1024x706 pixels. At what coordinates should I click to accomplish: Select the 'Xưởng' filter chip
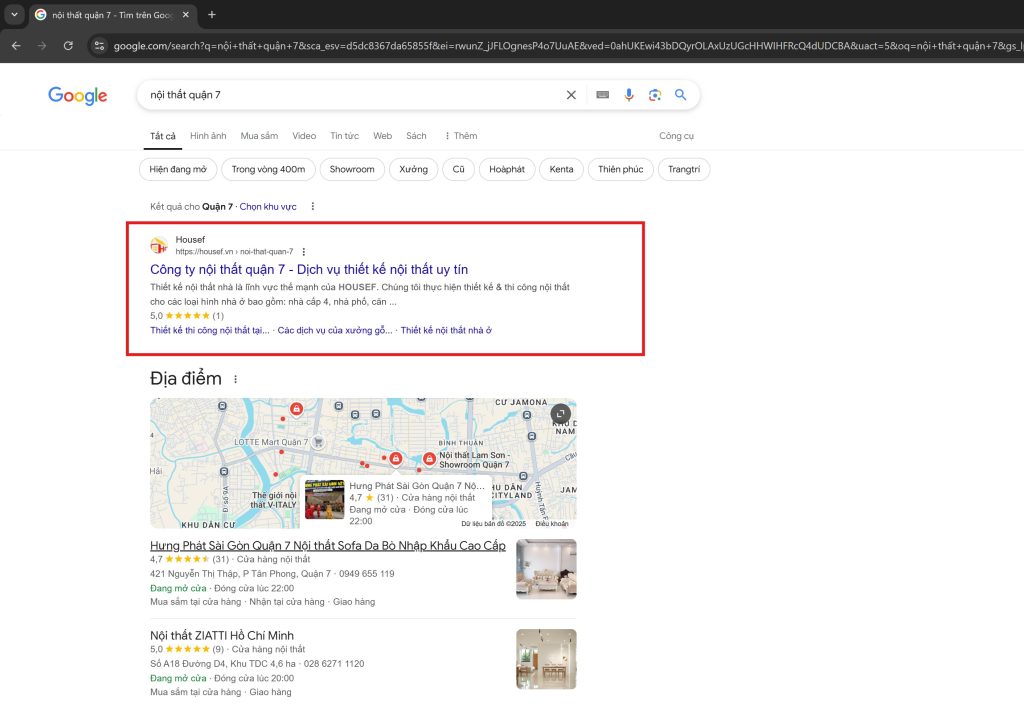(x=413, y=169)
